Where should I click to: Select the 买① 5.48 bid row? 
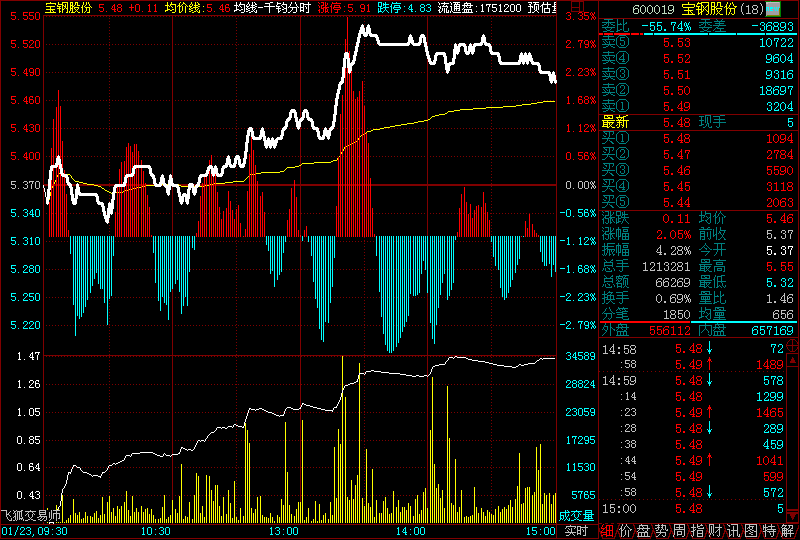[x=697, y=138]
